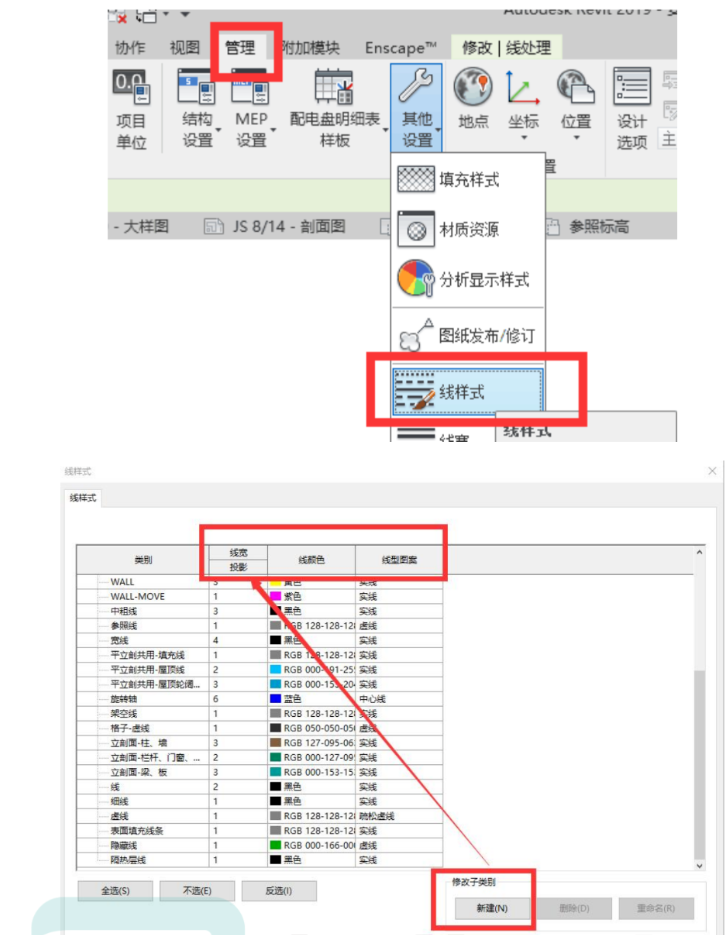Switch to the 协作 ribbon tab
This screenshot has width=727, height=935.
pos(130,47)
